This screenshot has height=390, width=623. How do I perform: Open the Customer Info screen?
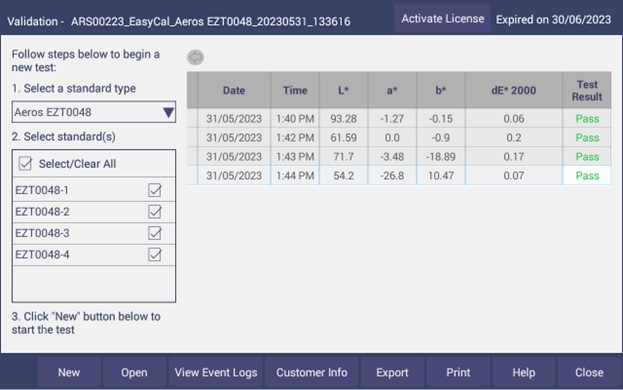pyautogui.click(x=312, y=373)
